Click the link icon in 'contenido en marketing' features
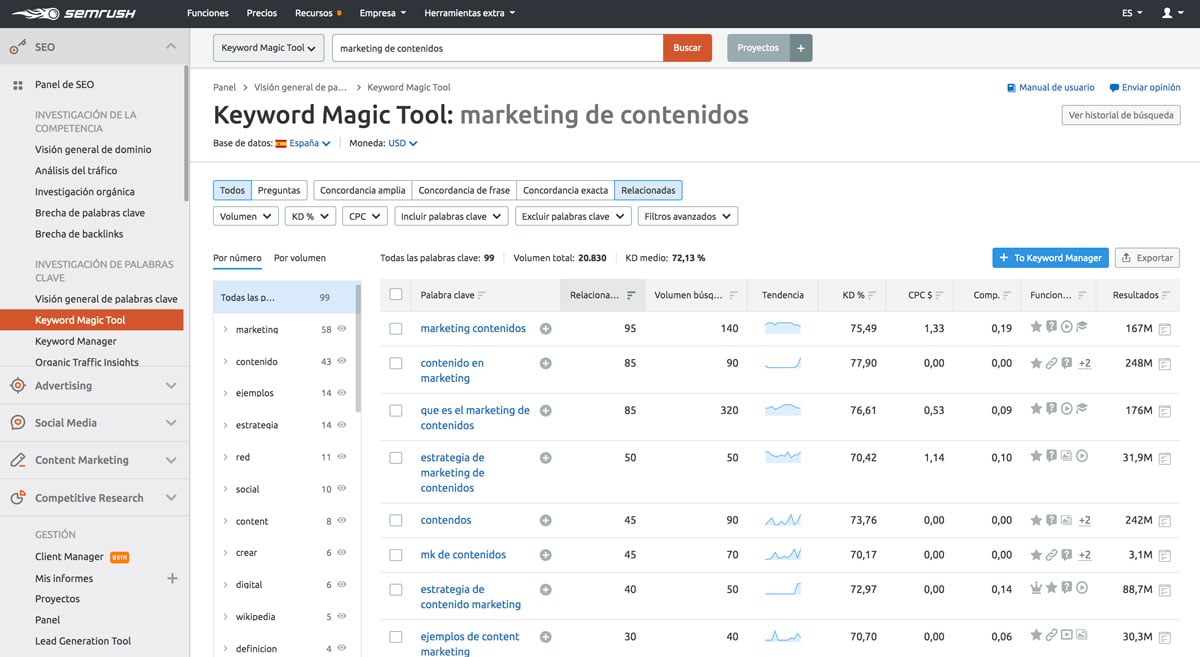Screen dimensions: 1200x657 coord(1054,363)
